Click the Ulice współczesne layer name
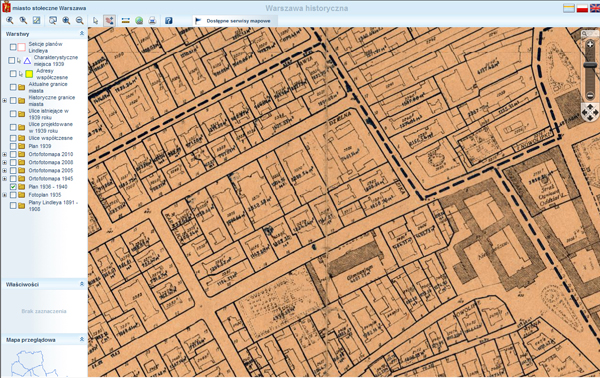 point(51,138)
